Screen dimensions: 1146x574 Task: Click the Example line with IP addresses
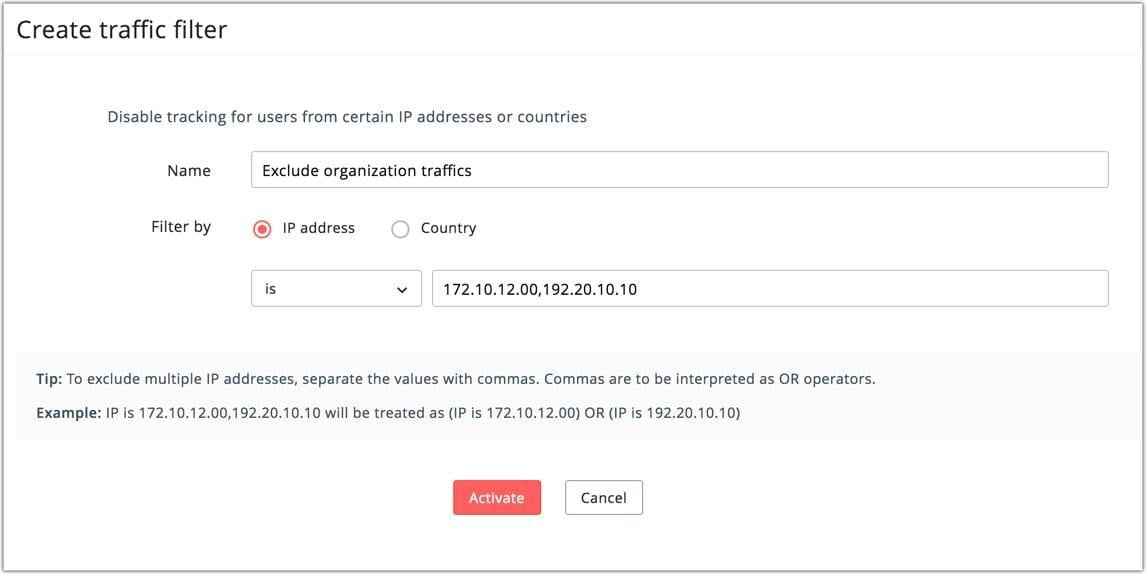pyautogui.click(x=388, y=413)
